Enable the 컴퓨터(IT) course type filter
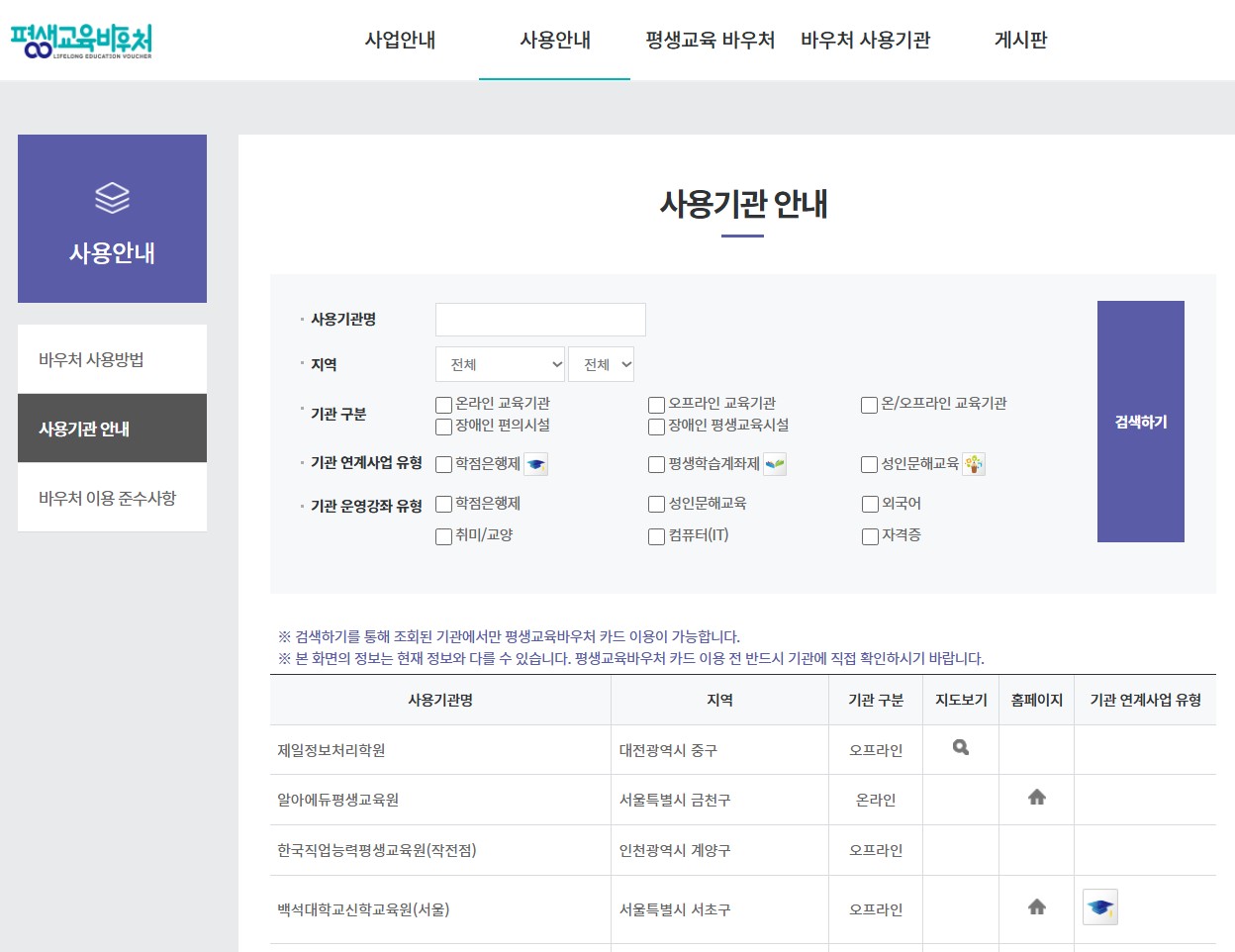 tap(655, 535)
